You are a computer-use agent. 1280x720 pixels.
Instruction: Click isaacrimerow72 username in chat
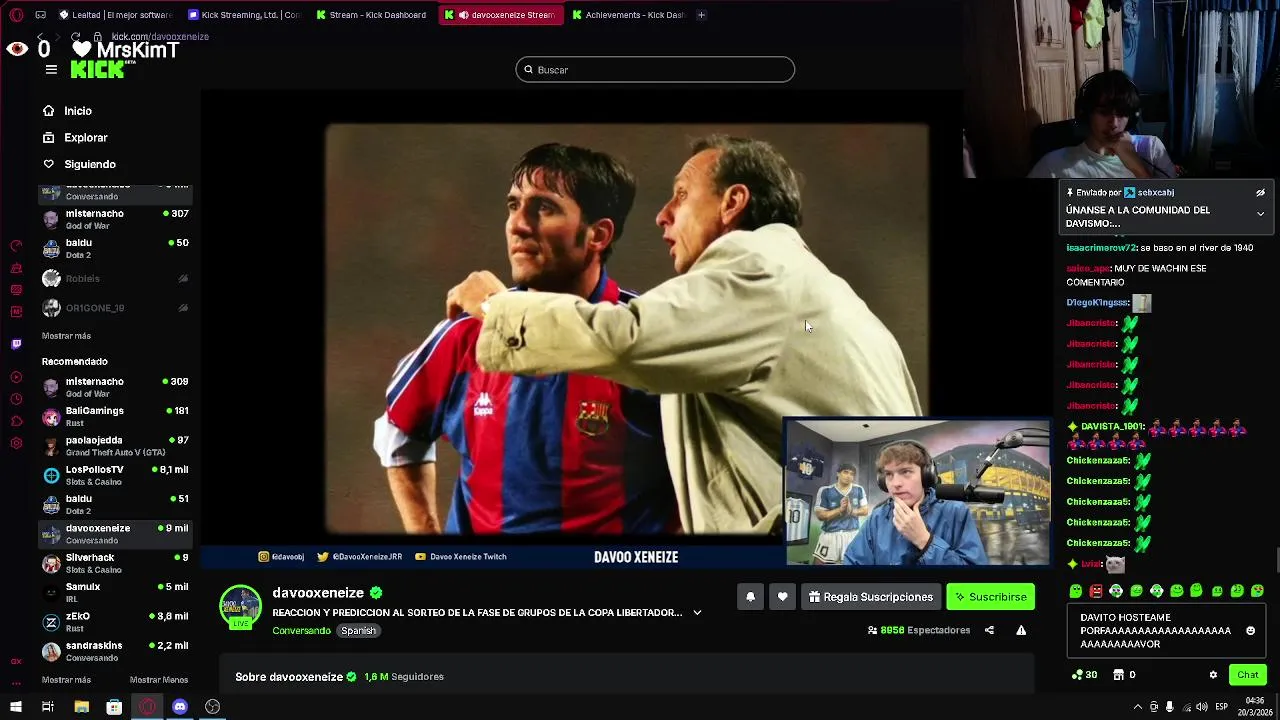point(1101,248)
